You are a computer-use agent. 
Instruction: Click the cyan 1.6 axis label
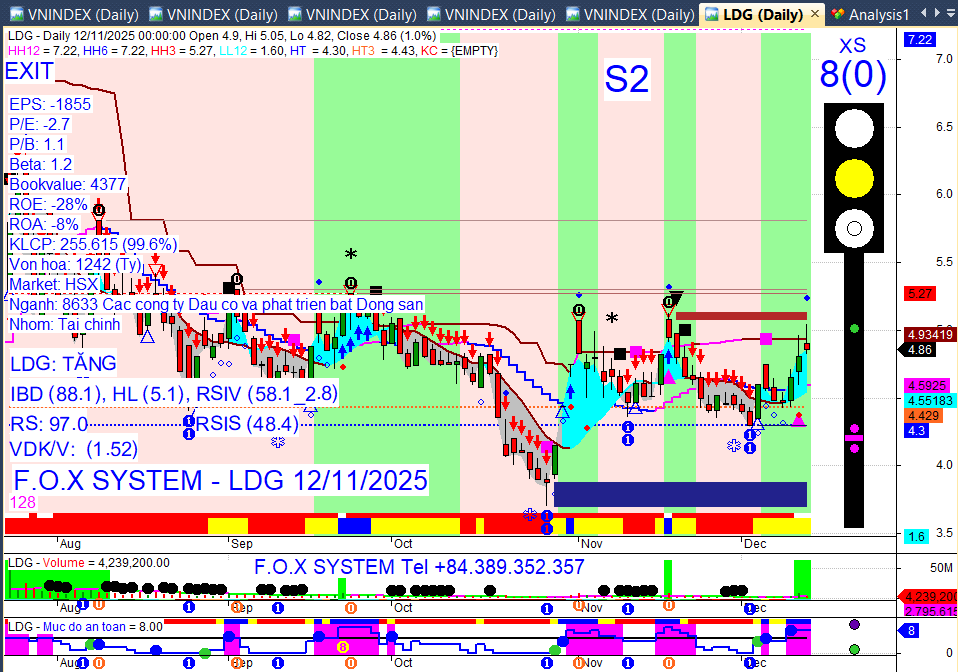click(916, 537)
